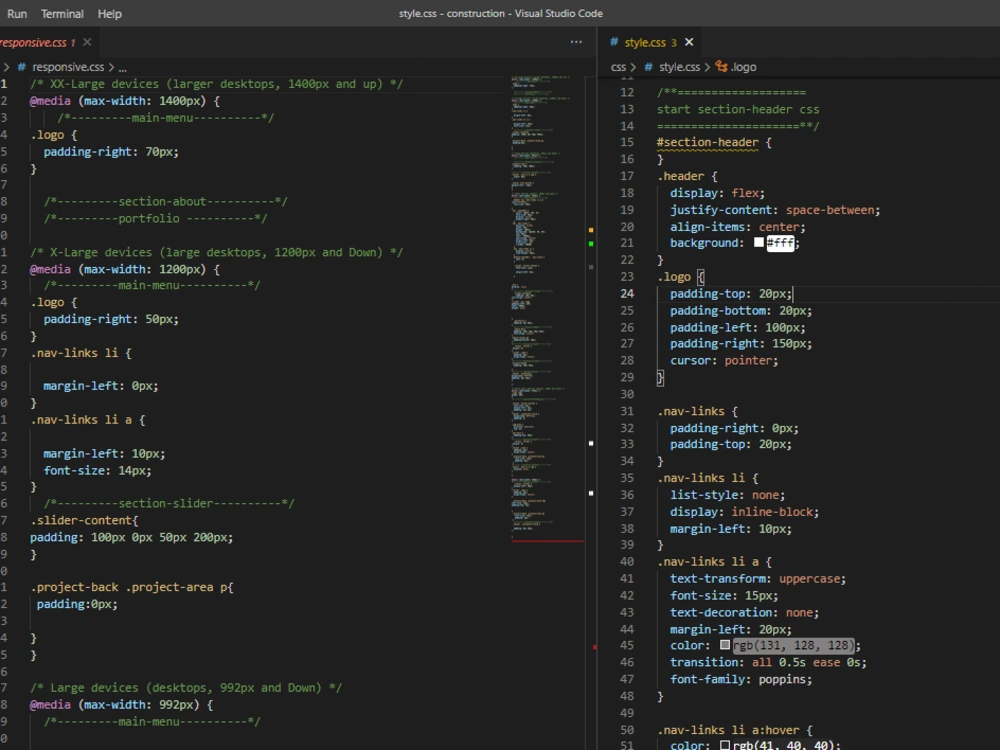Click 'font-family: poppins;' line

pyautogui.click(x=741, y=679)
